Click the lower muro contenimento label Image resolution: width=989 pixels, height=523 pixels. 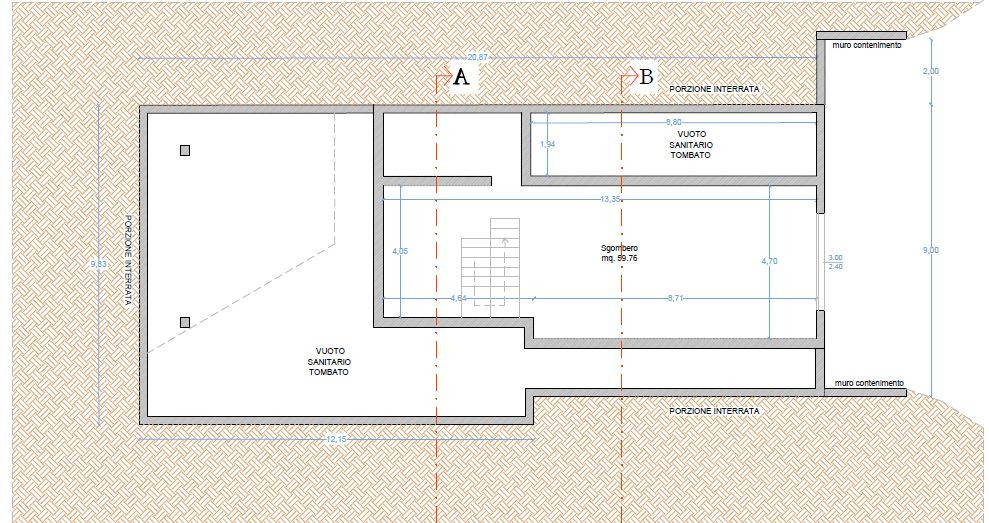pyautogui.click(x=869, y=383)
